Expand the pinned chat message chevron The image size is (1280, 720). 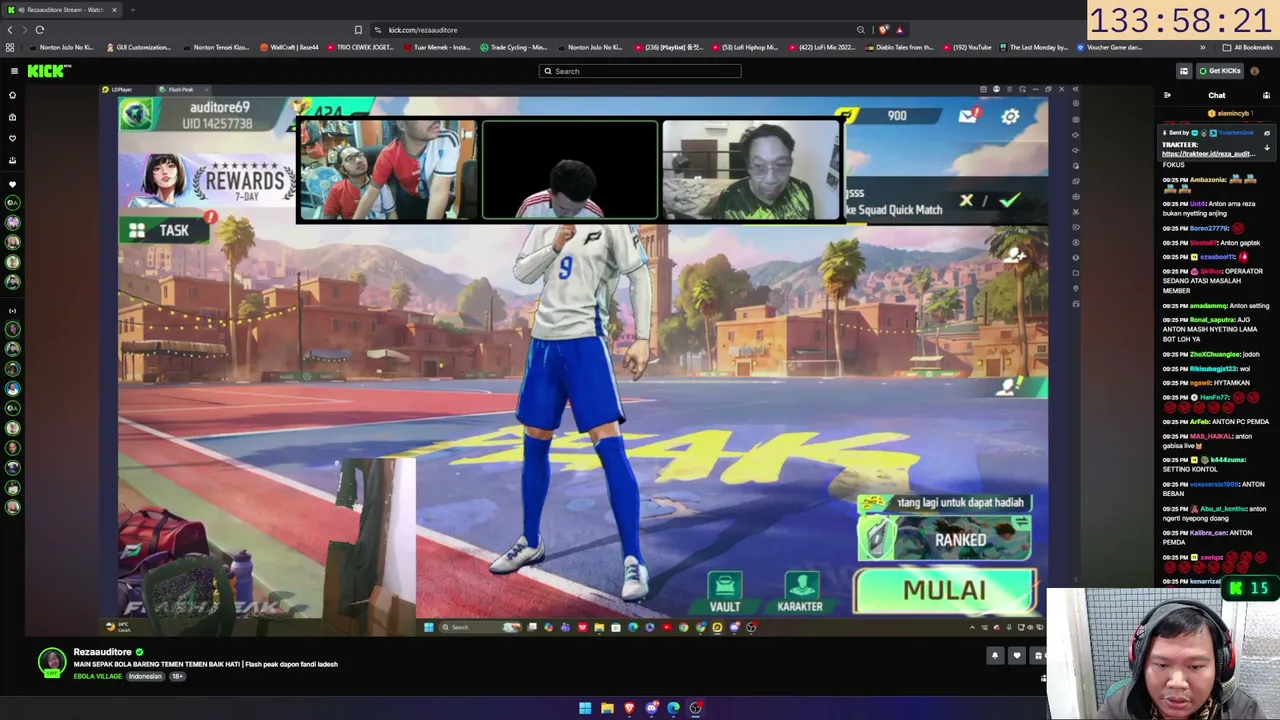click(1266, 148)
